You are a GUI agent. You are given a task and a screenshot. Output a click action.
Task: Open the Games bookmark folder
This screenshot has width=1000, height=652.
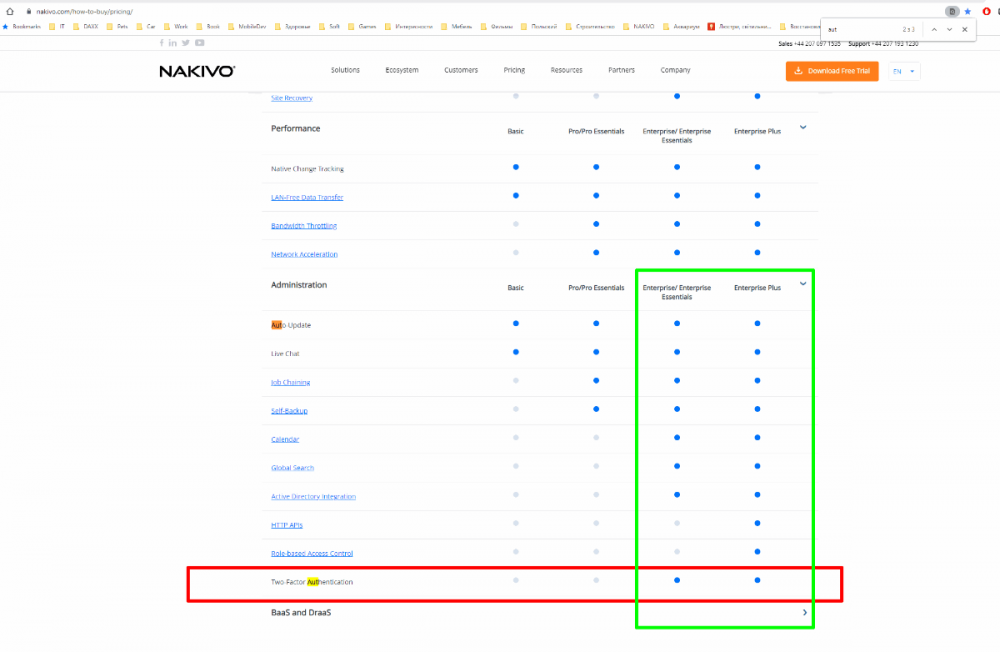[x=362, y=27]
